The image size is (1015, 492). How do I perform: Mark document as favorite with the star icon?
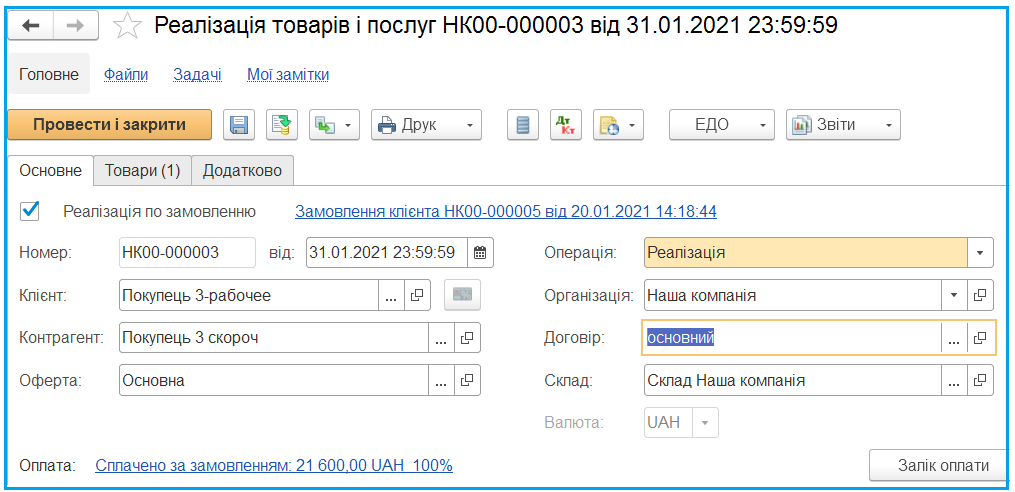tap(127, 26)
